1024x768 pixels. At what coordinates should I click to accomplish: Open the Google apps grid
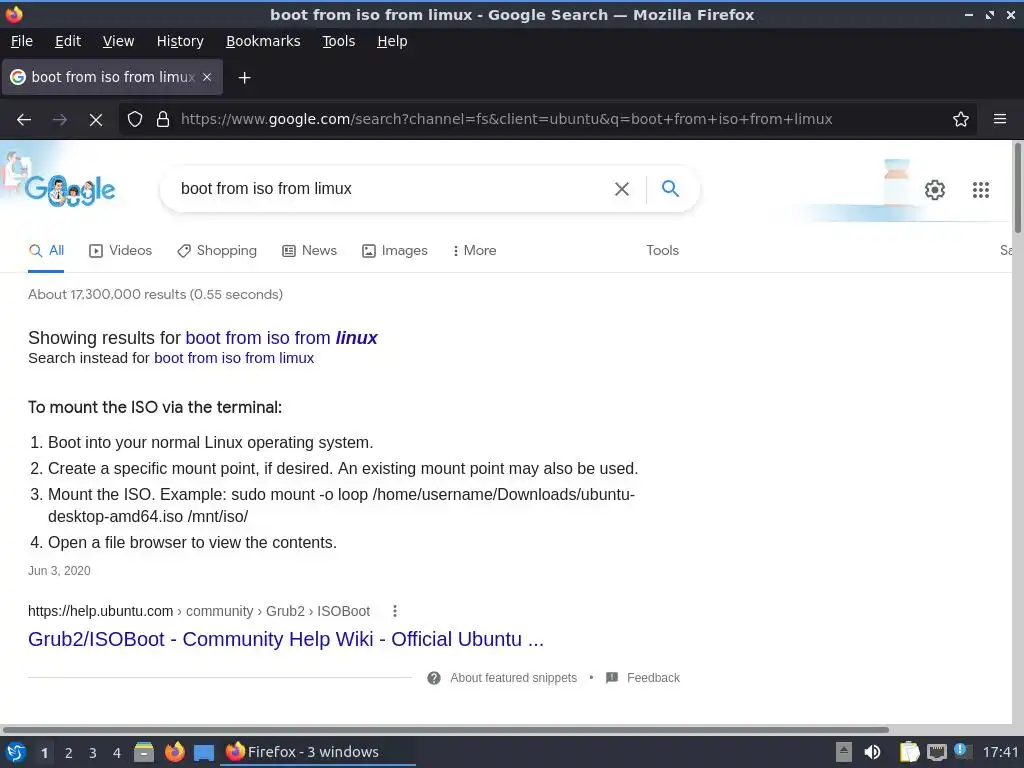(x=980, y=190)
